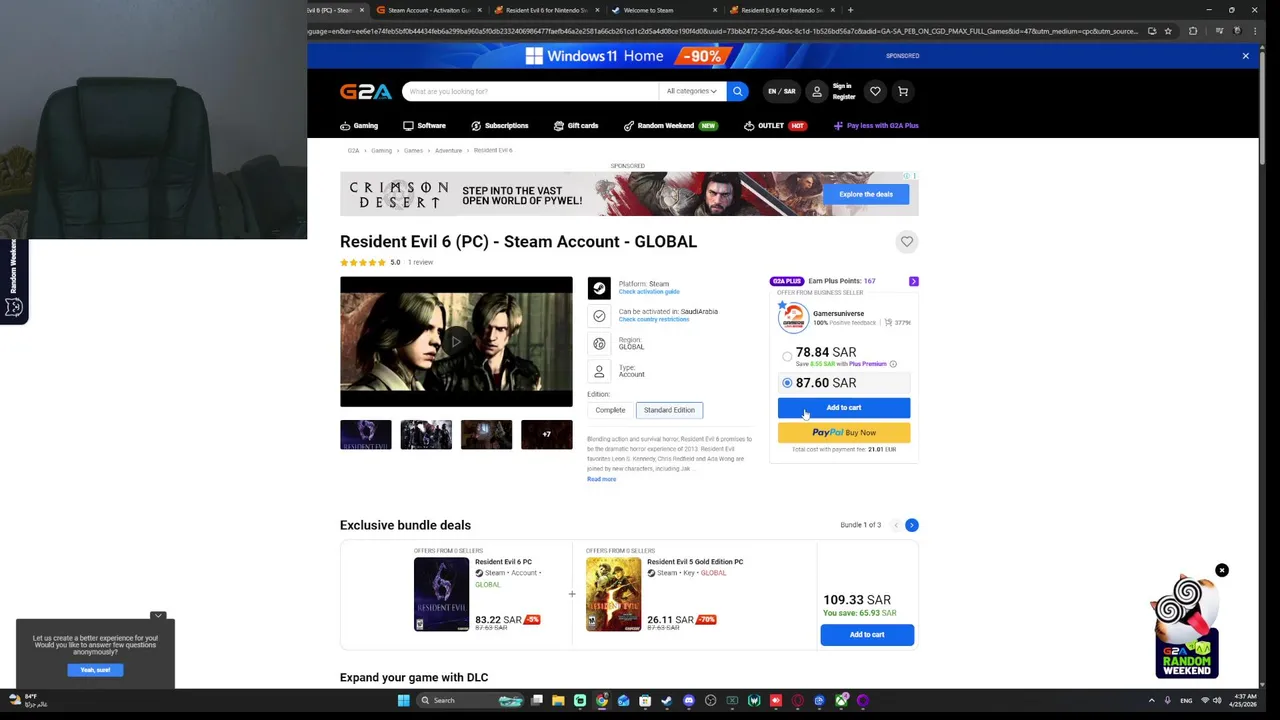Open Xbox app icon in the taskbar
Image resolution: width=1280 pixels, height=720 pixels.
(x=841, y=700)
